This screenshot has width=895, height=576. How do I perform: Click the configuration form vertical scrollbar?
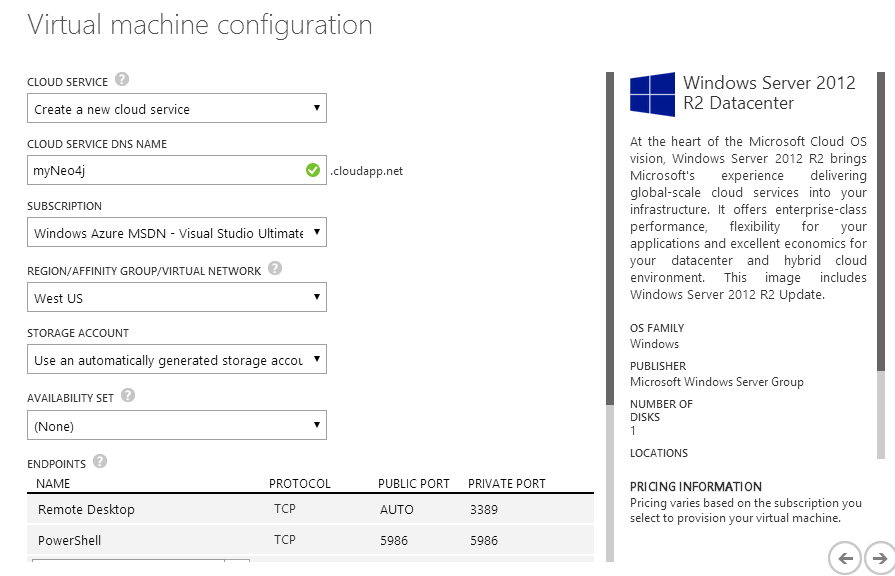610,239
